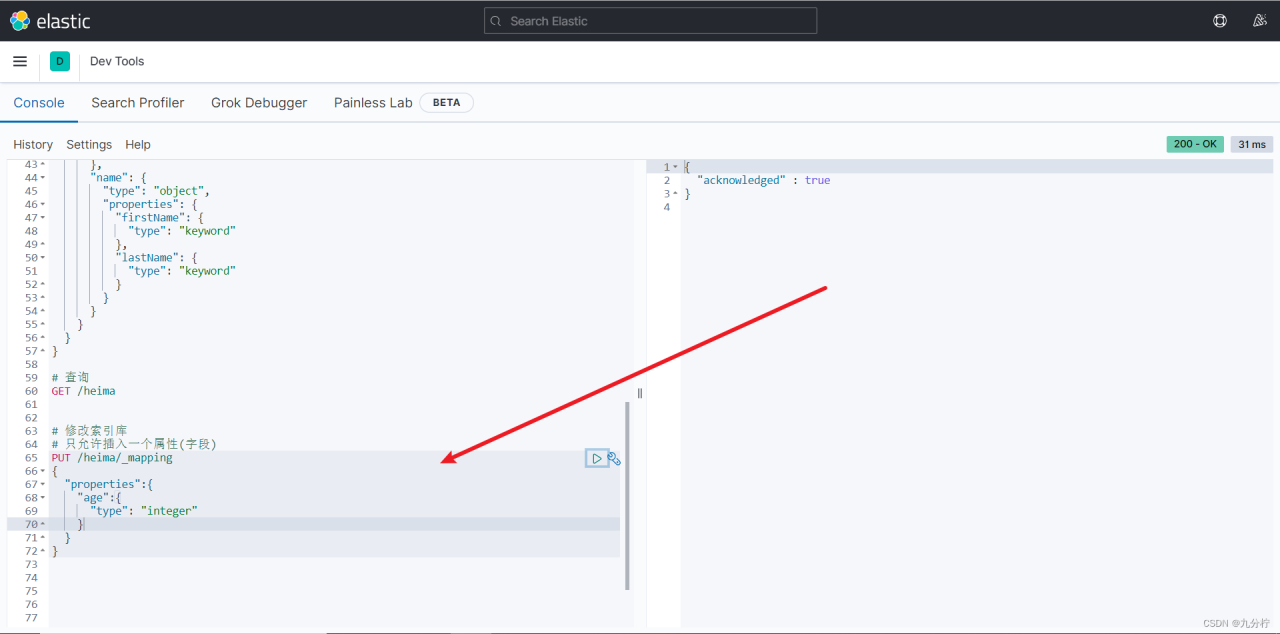Click the 31 ms time badge
This screenshot has height=634, width=1280.
click(1252, 144)
